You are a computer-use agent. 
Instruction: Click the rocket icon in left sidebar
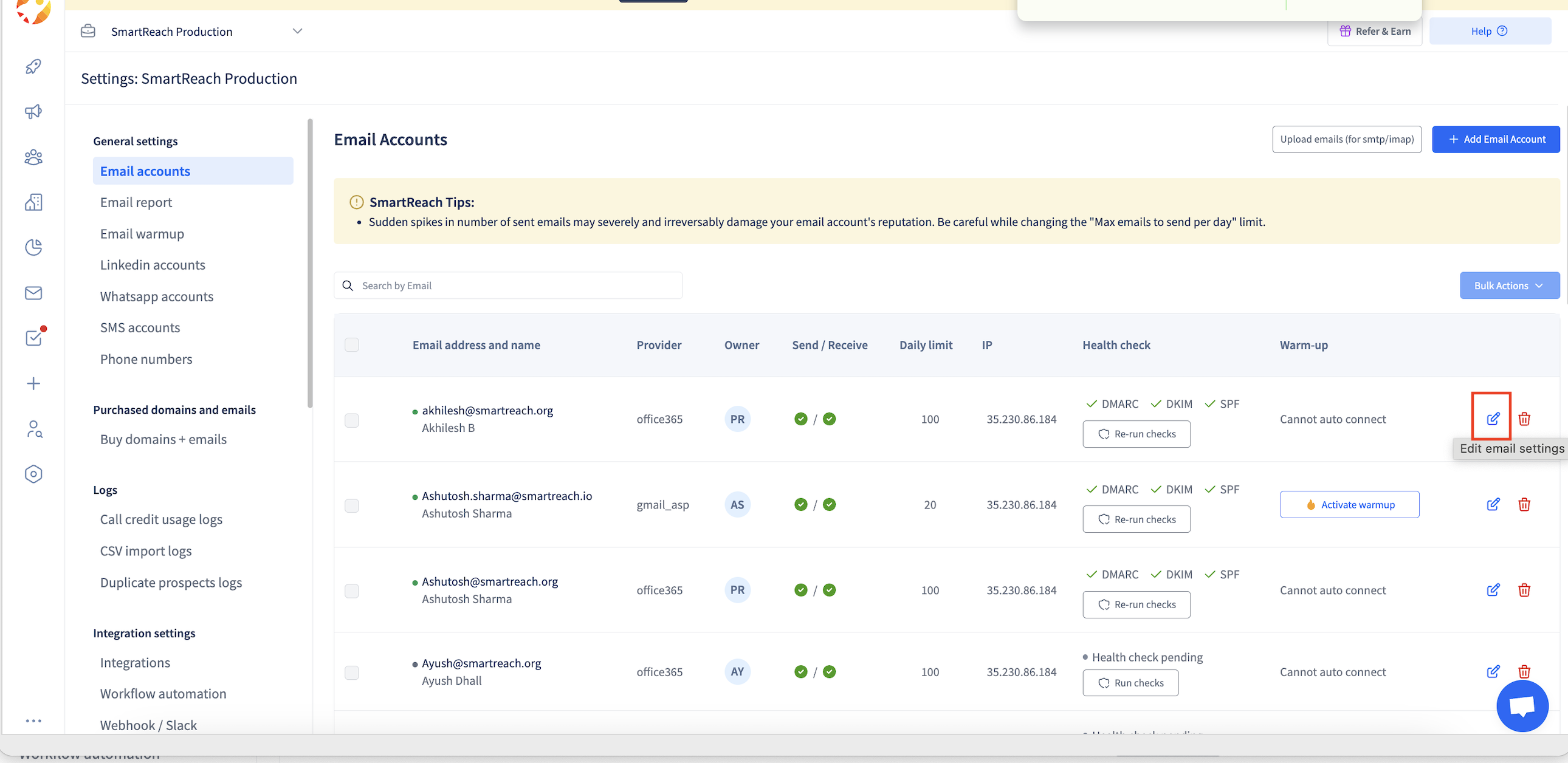33,66
